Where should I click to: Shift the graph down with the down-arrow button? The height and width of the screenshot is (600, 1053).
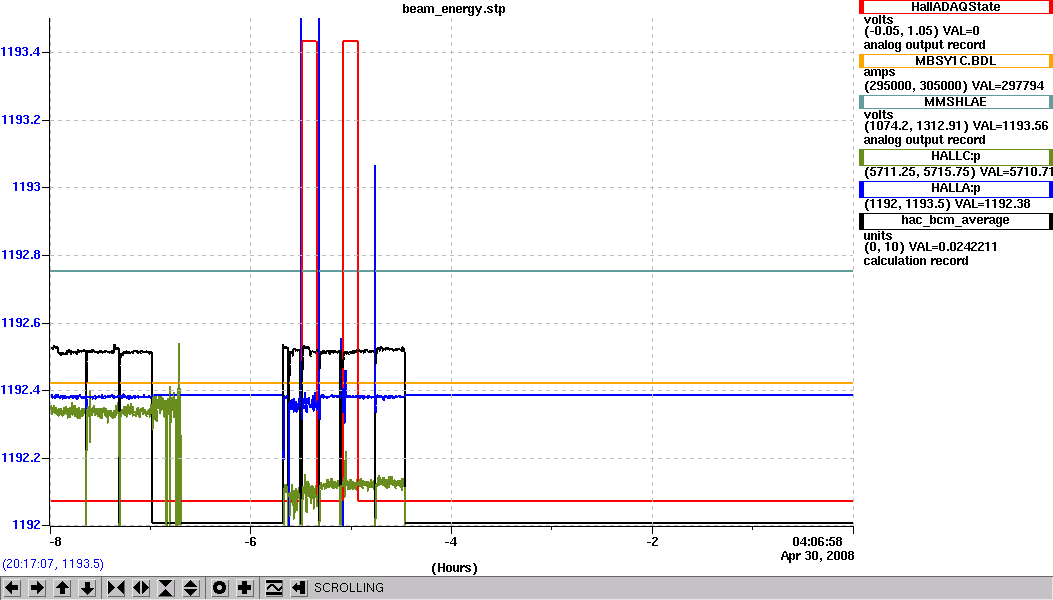point(87,588)
